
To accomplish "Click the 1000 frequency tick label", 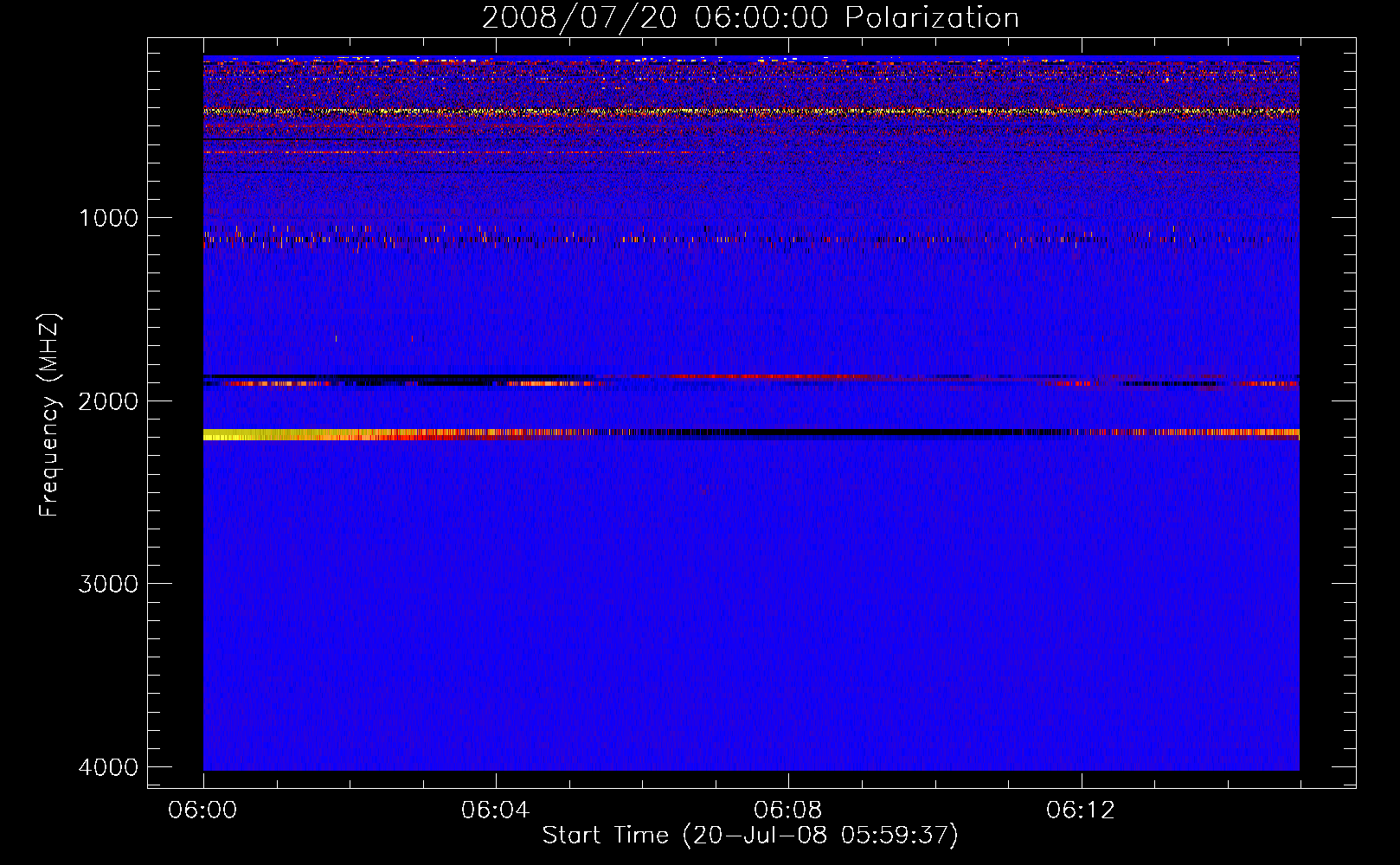I will pyautogui.click(x=108, y=218).
